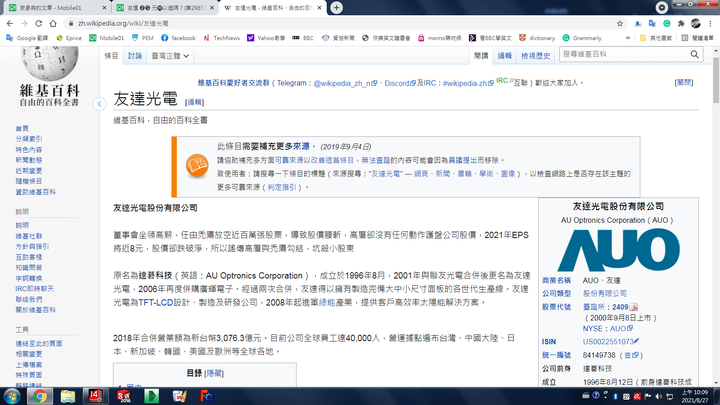Image resolution: width=720 pixels, height=405 pixels.
Task: Open the 判定指引 link
Action: click(282, 187)
